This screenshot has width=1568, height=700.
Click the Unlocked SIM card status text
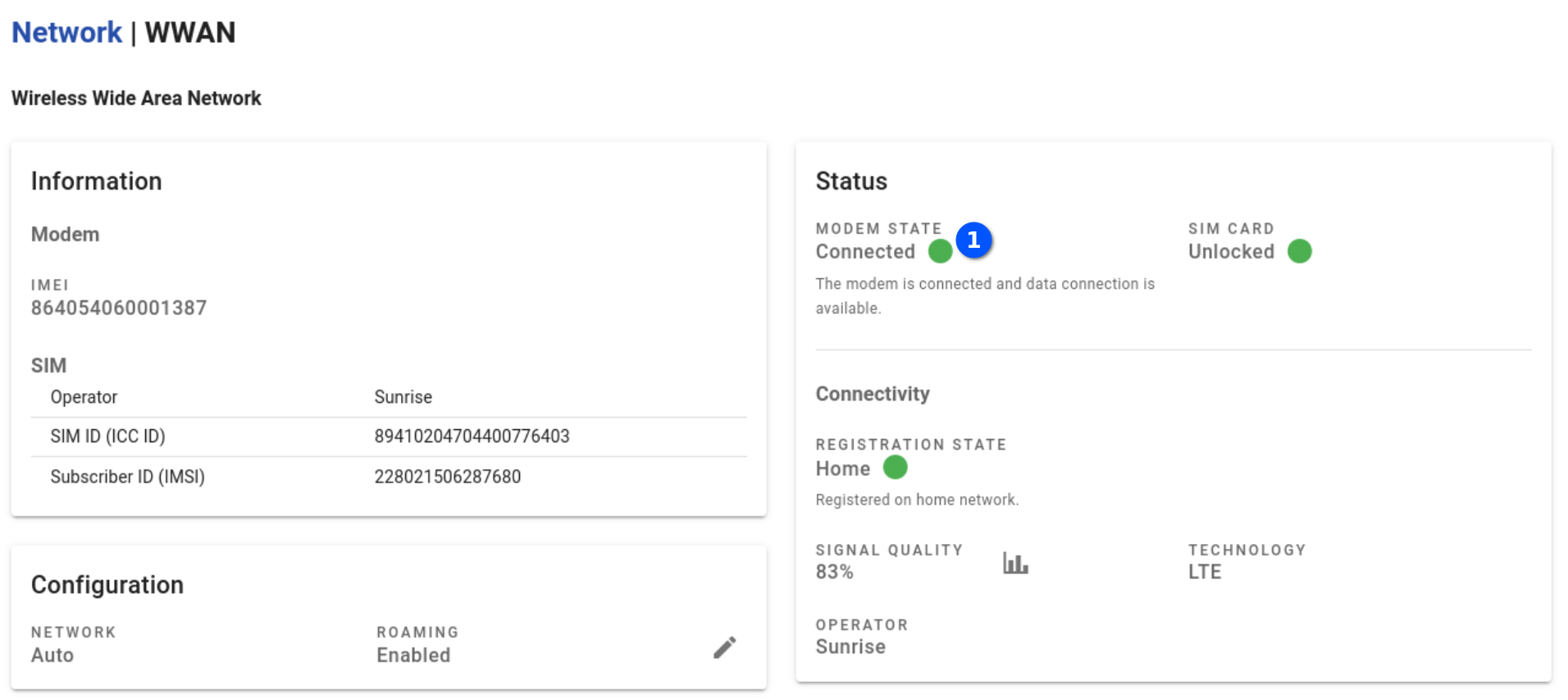point(1231,252)
